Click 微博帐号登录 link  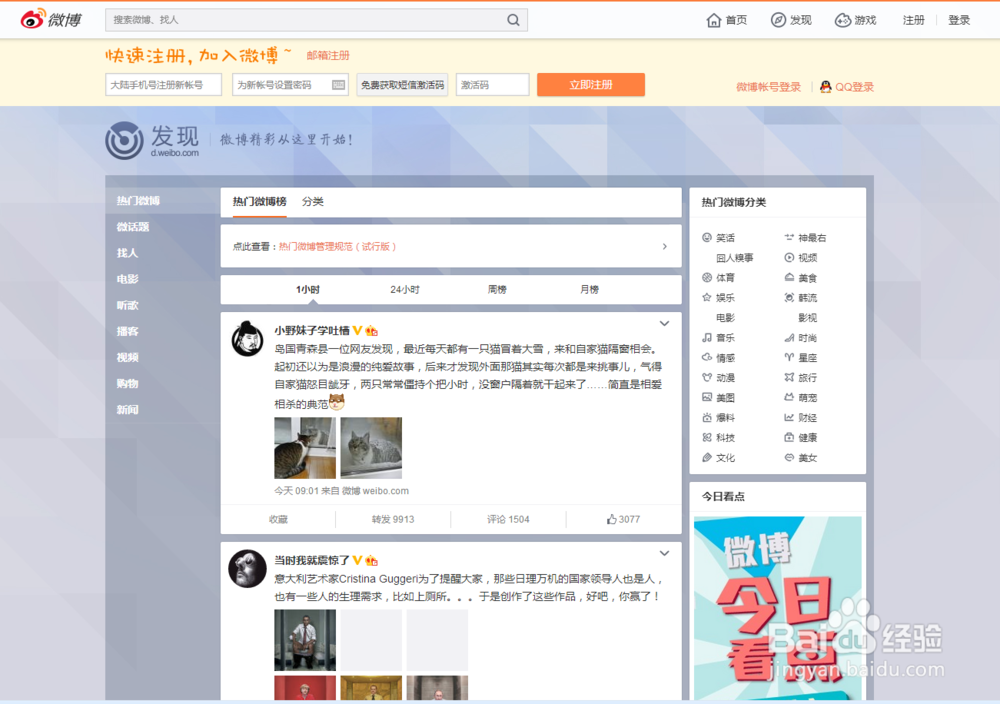(x=768, y=87)
